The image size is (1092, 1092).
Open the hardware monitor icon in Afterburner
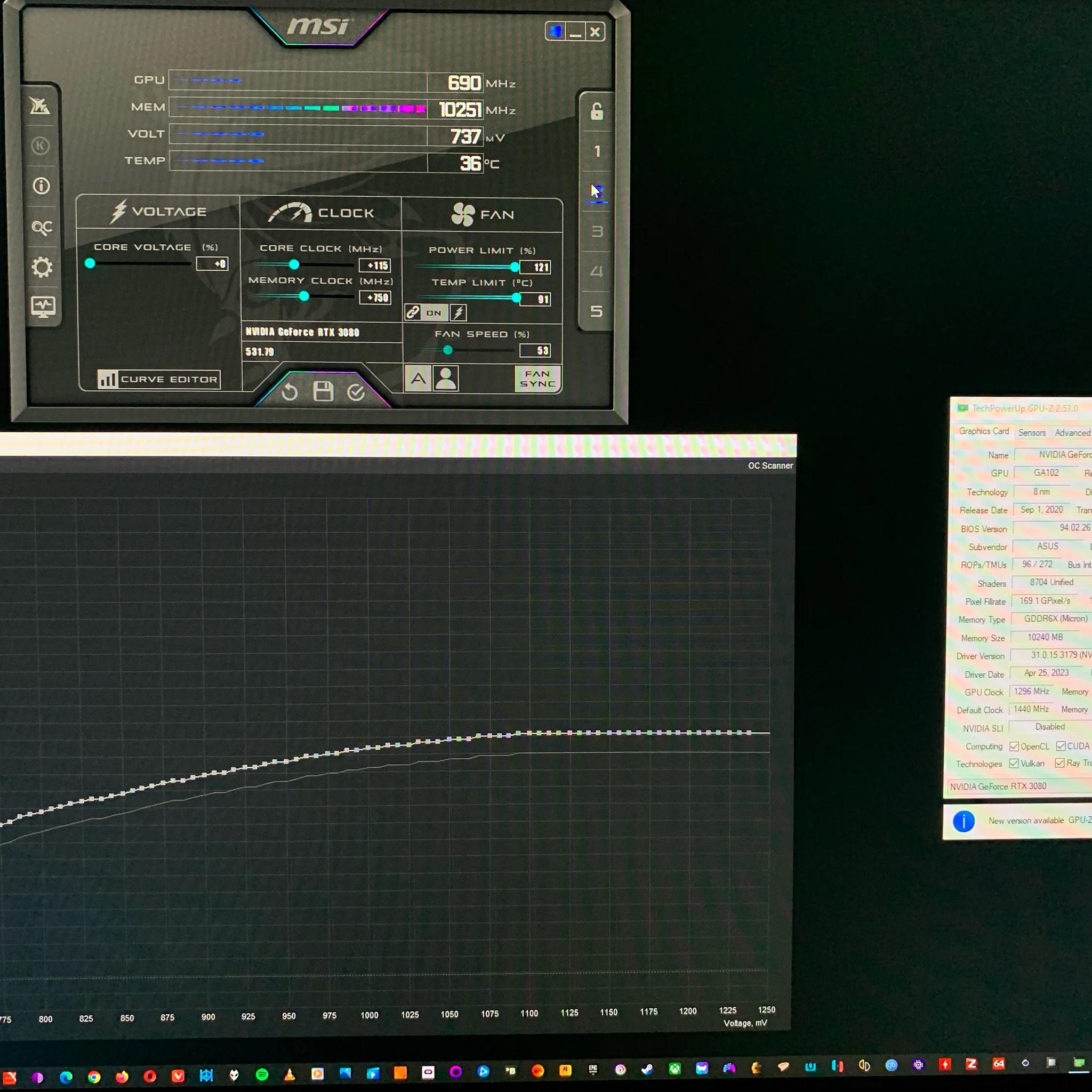[43, 307]
